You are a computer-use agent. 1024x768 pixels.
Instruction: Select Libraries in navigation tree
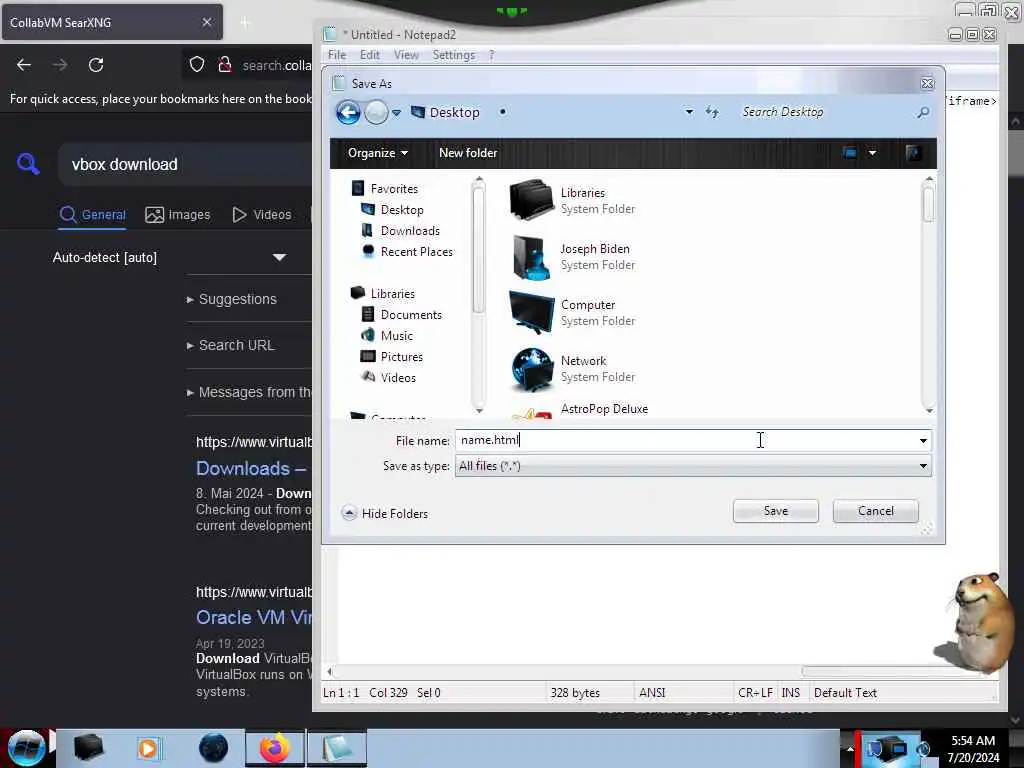click(392, 294)
